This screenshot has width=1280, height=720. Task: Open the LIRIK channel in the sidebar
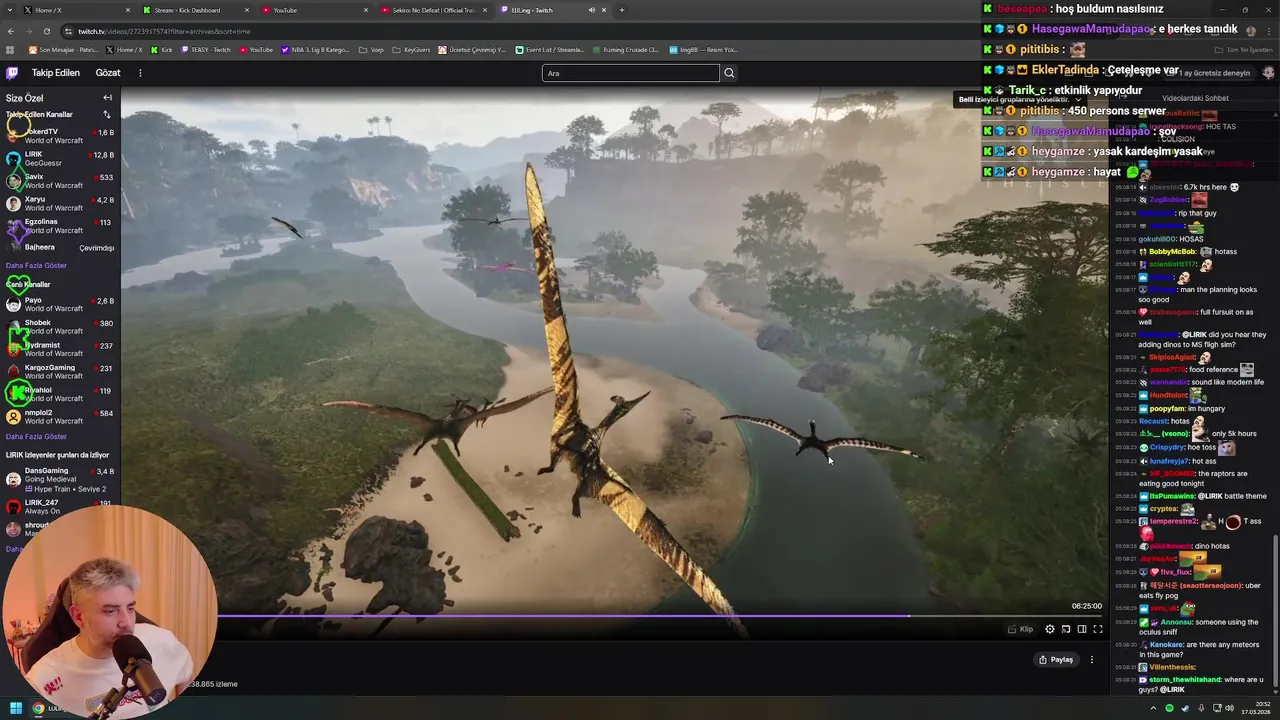pos(60,158)
